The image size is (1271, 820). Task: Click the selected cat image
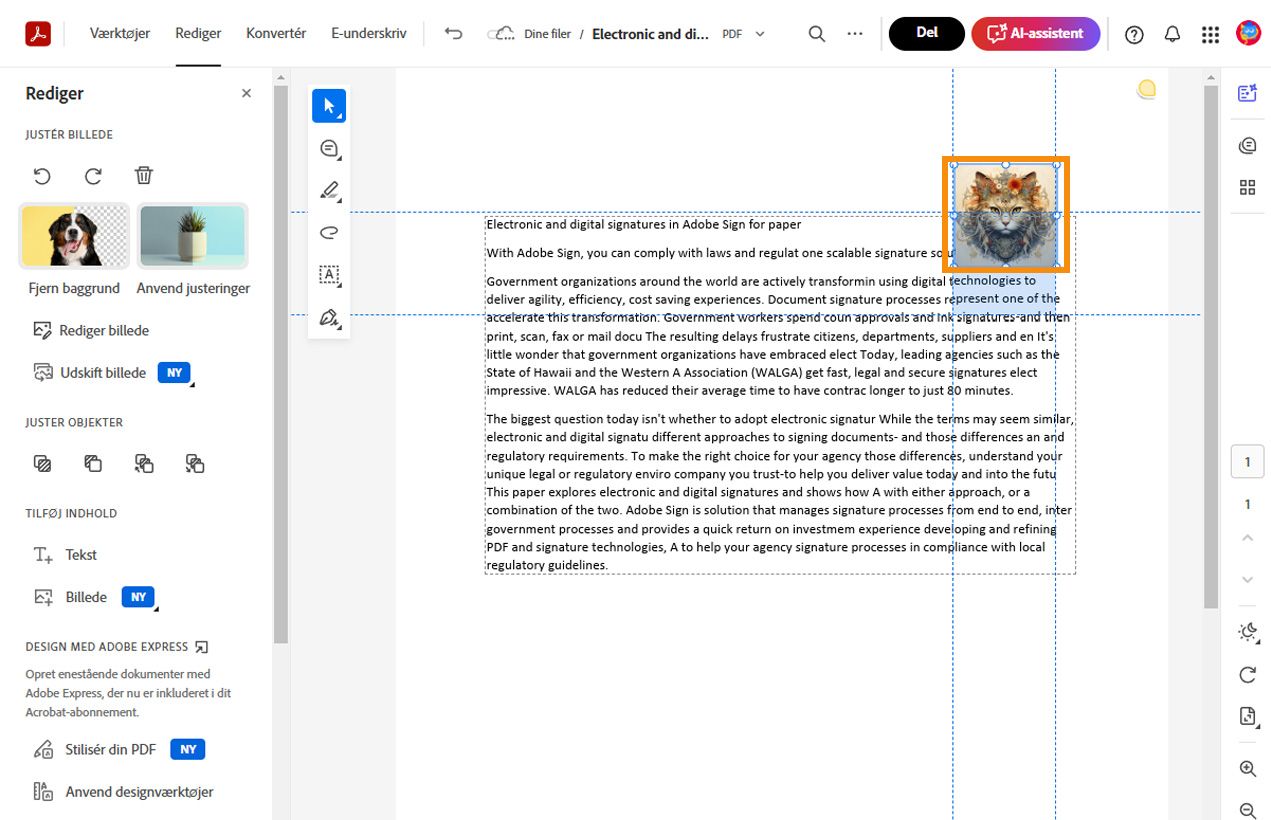click(x=1005, y=215)
